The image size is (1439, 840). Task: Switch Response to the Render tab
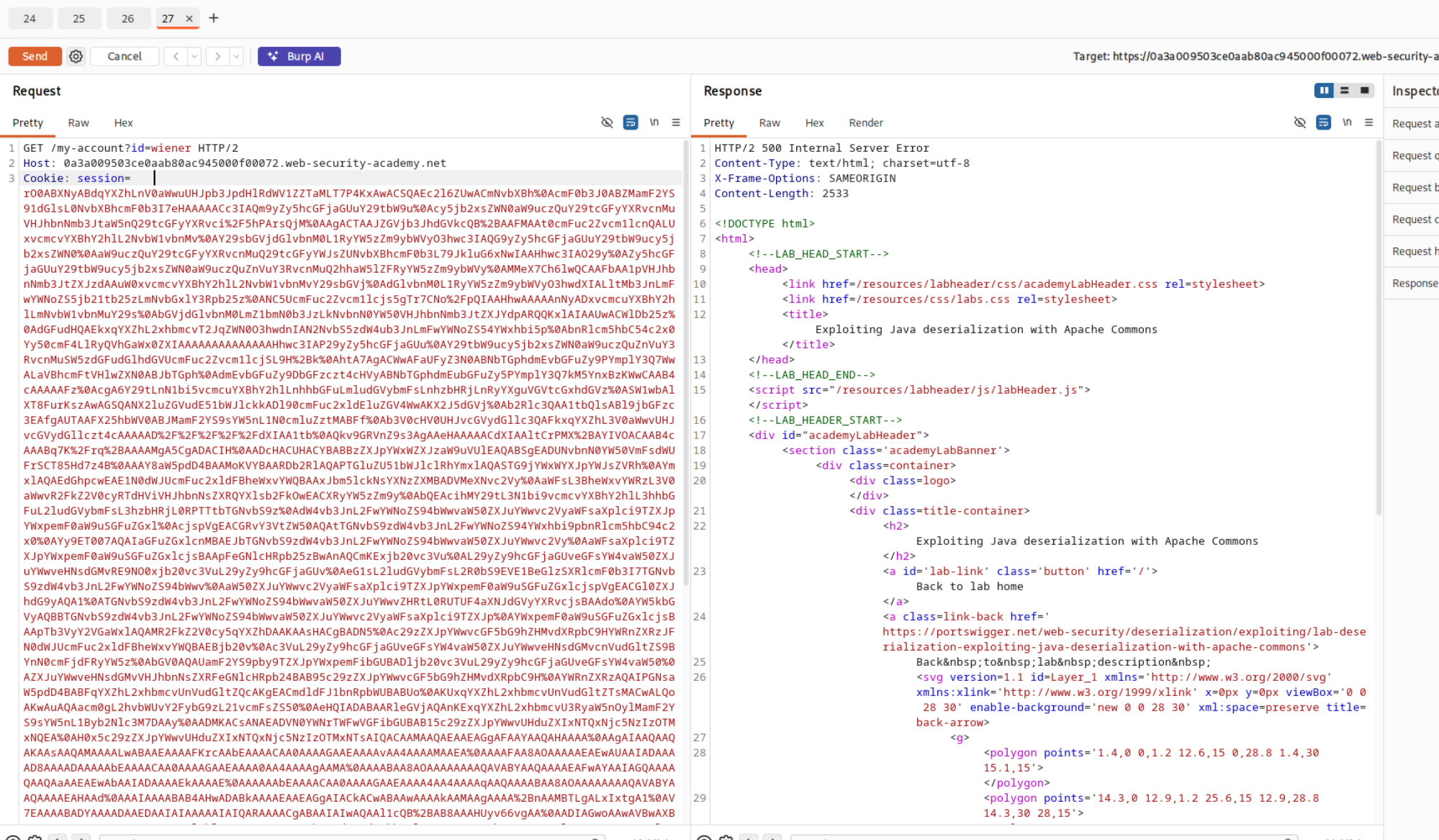coord(866,123)
